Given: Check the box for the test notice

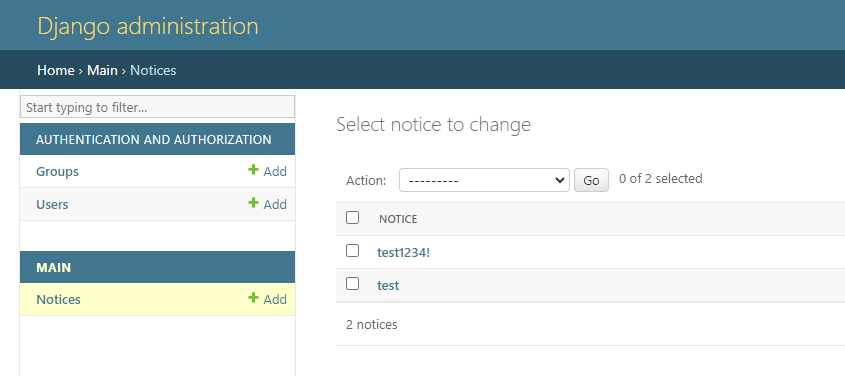Looking at the screenshot, I should pyautogui.click(x=352, y=283).
